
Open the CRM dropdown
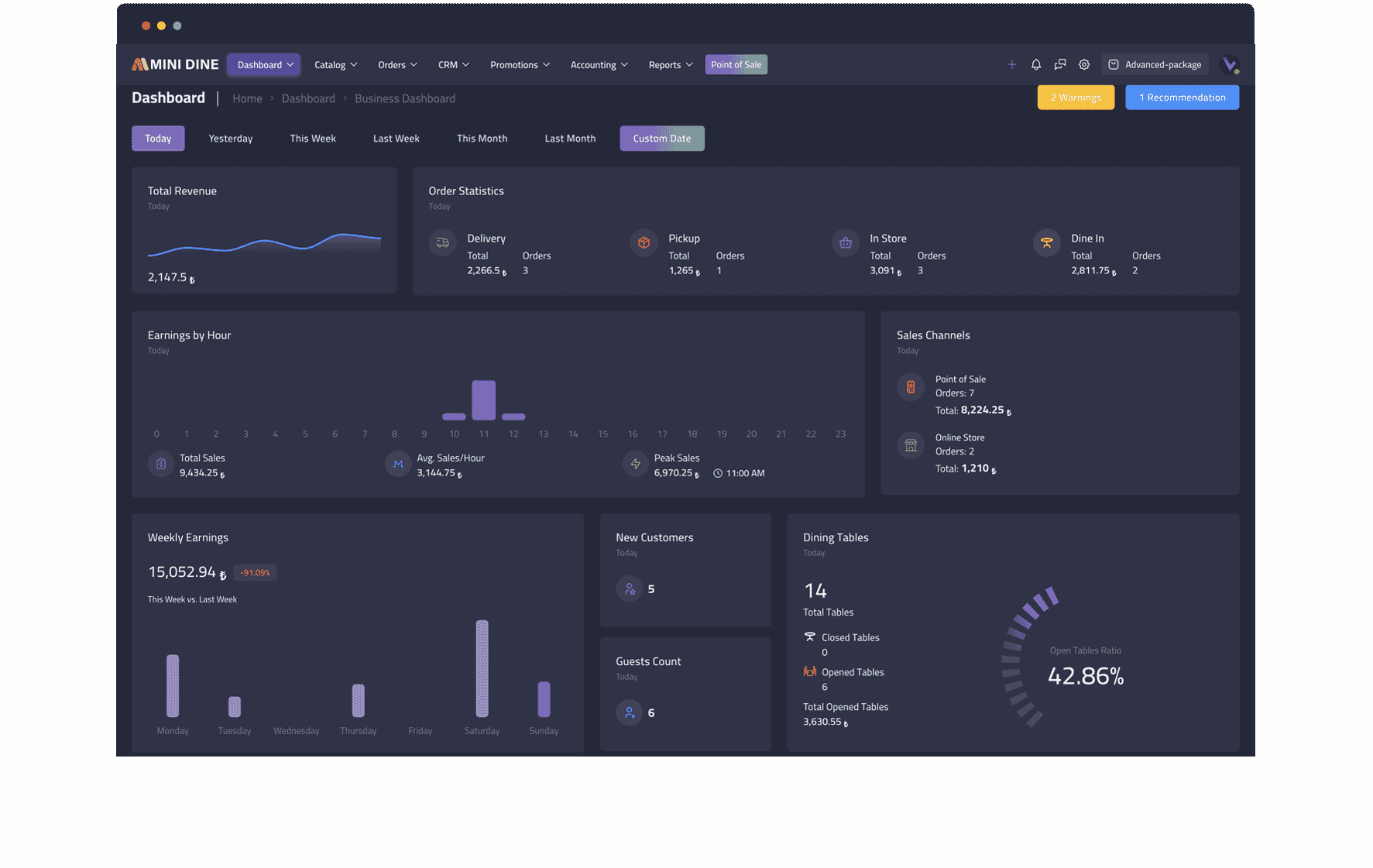454,65
